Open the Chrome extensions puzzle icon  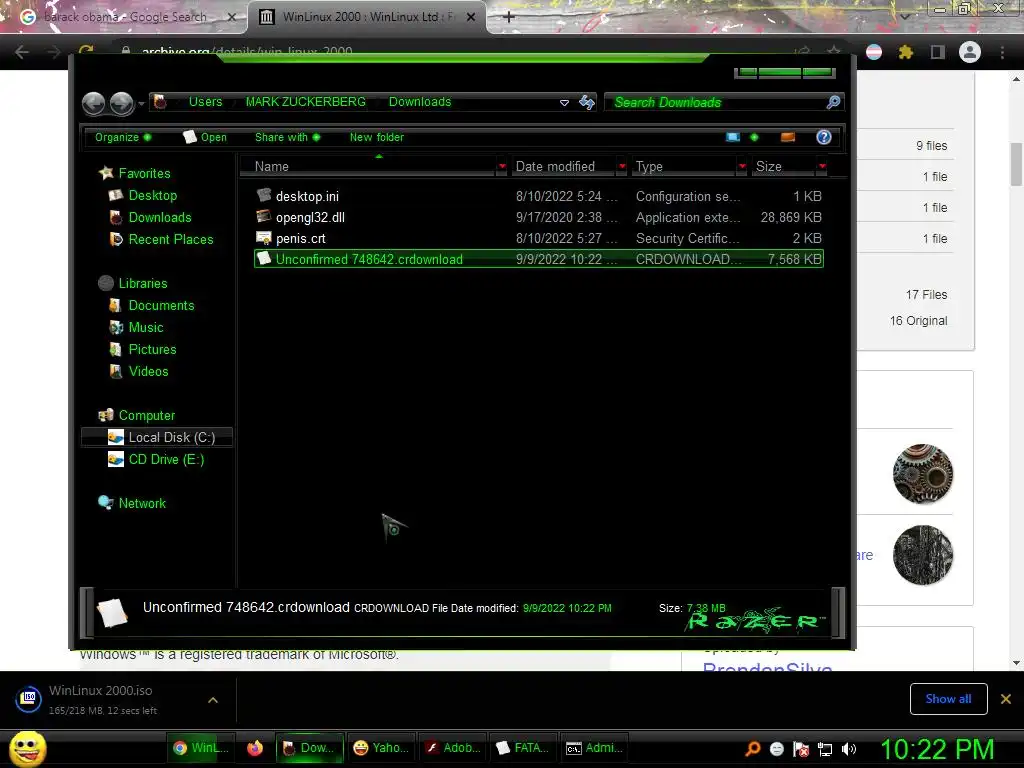click(905, 52)
